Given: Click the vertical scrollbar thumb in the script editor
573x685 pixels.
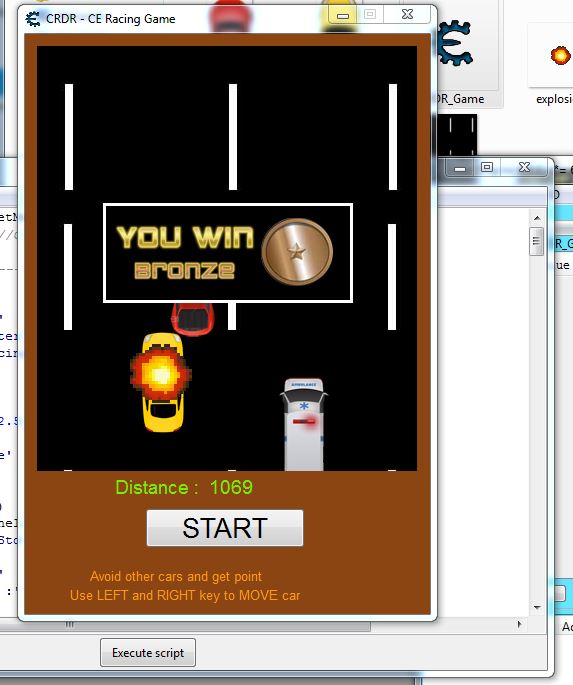Looking at the screenshot, I should click(537, 241).
